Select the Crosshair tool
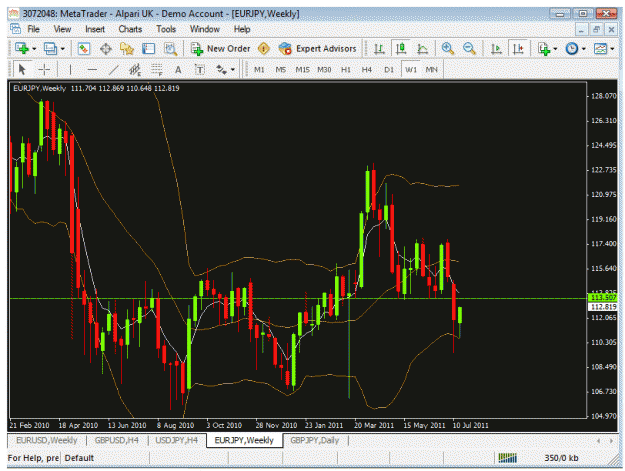Screen dimensions: 625x471 [44, 70]
